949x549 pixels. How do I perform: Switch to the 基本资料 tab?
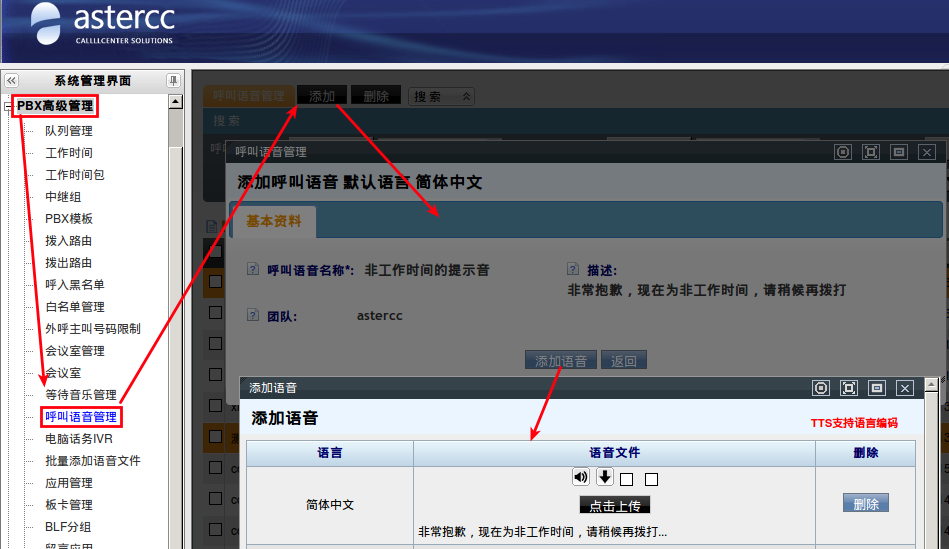(273, 221)
